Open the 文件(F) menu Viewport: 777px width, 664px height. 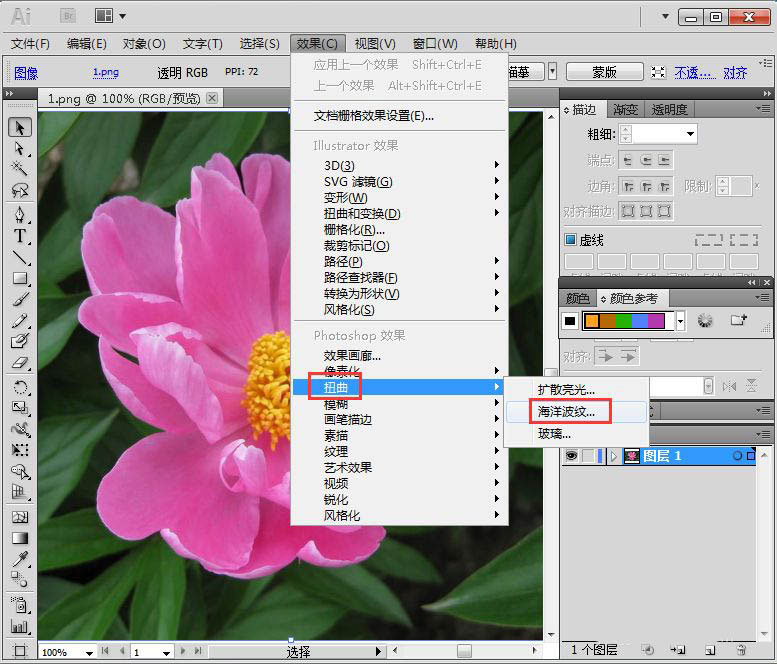30,44
